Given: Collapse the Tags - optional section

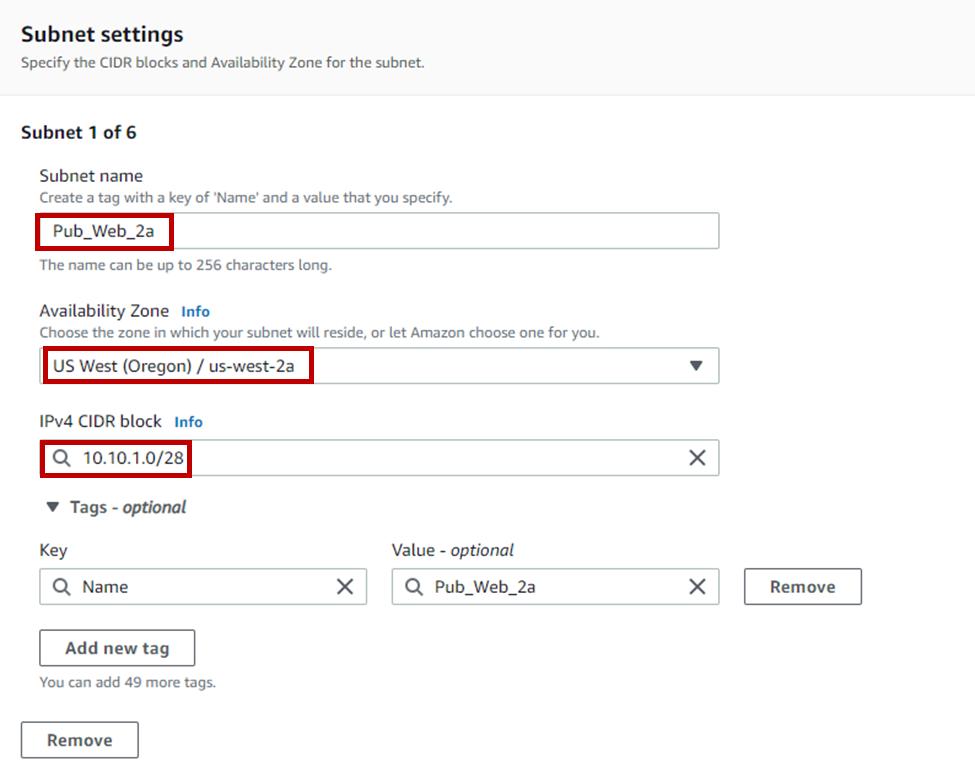Looking at the screenshot, I should pyautogui.click(x=53, y=507).
